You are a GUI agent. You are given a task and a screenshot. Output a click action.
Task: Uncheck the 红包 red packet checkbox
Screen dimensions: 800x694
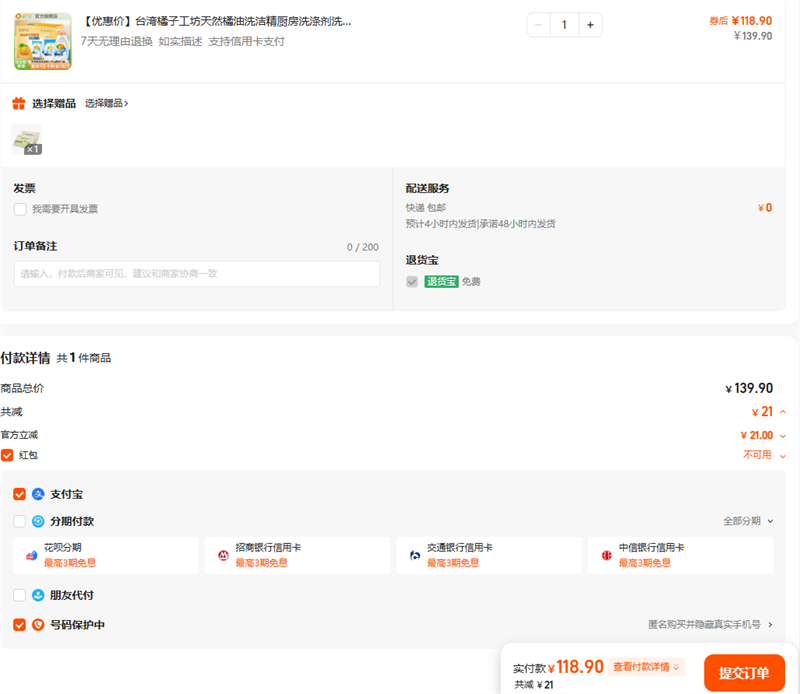coord(8,455)
